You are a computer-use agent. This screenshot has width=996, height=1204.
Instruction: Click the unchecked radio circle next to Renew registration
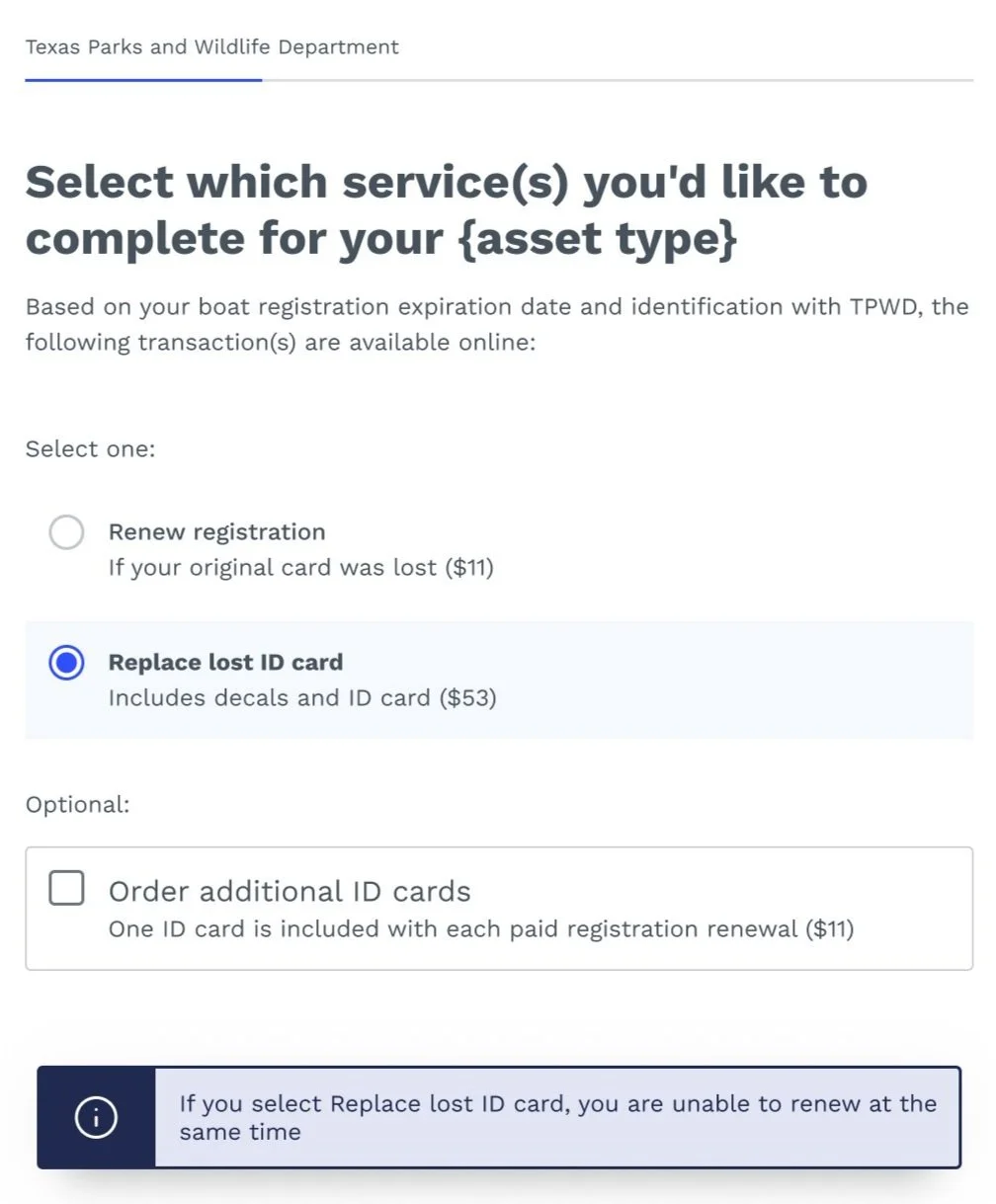(66, 531)
